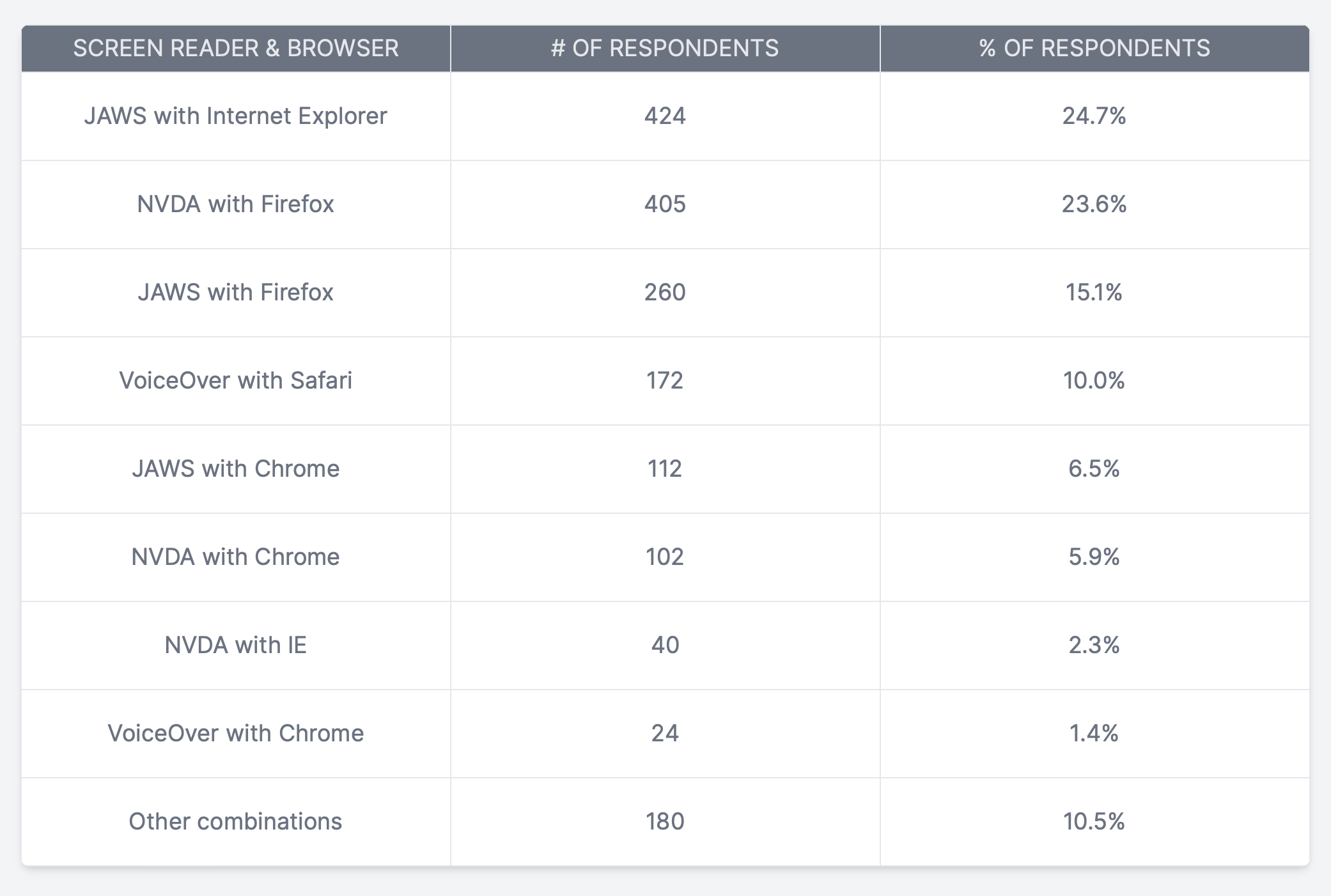The width and height of the screenshot is (1331, 896).
Task: Select the JAWS with Internet Explorer cell
Action: [236, 116]
